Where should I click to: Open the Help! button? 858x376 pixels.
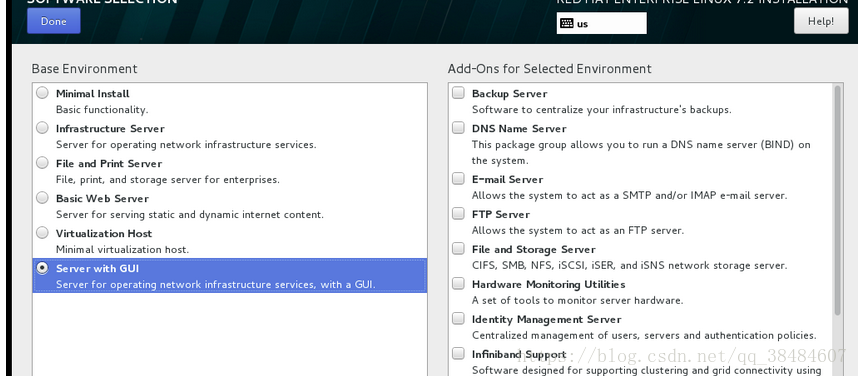pyautogui.click(x=821, y=21)
